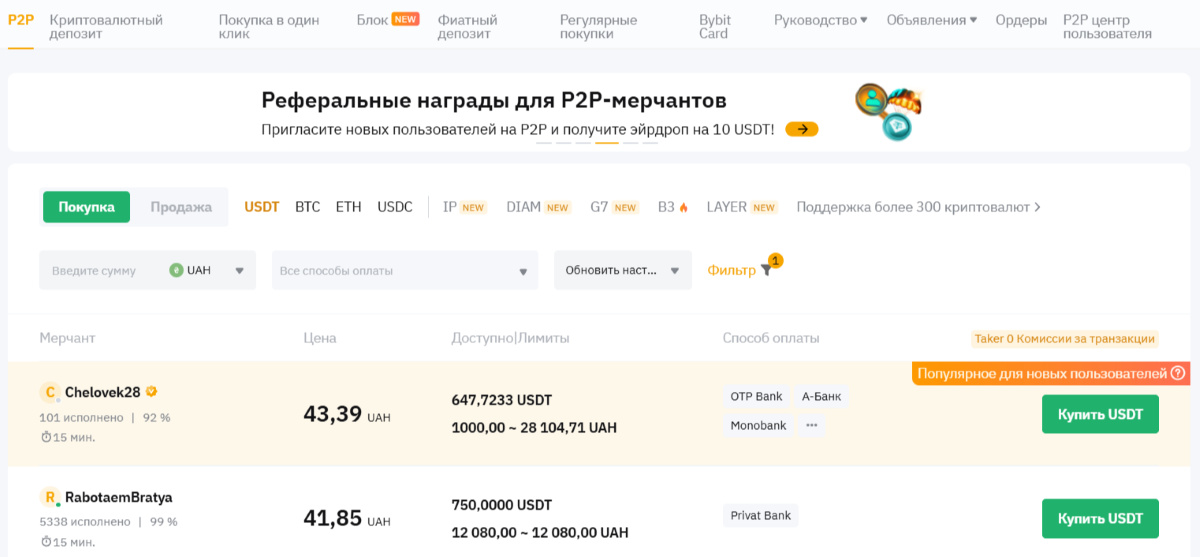
Task: Select the active banner carousel indicator
Action: (606, 143)
